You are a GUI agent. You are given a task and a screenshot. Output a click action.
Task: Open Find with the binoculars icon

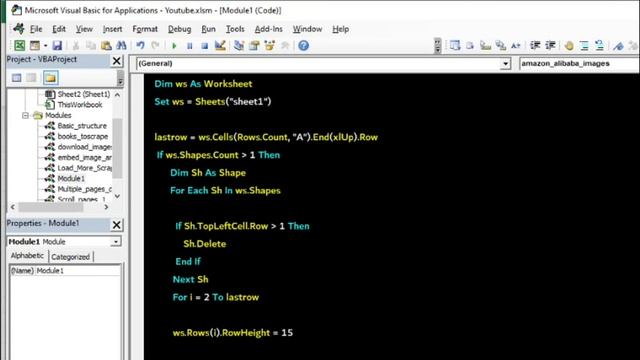point(121,45)
